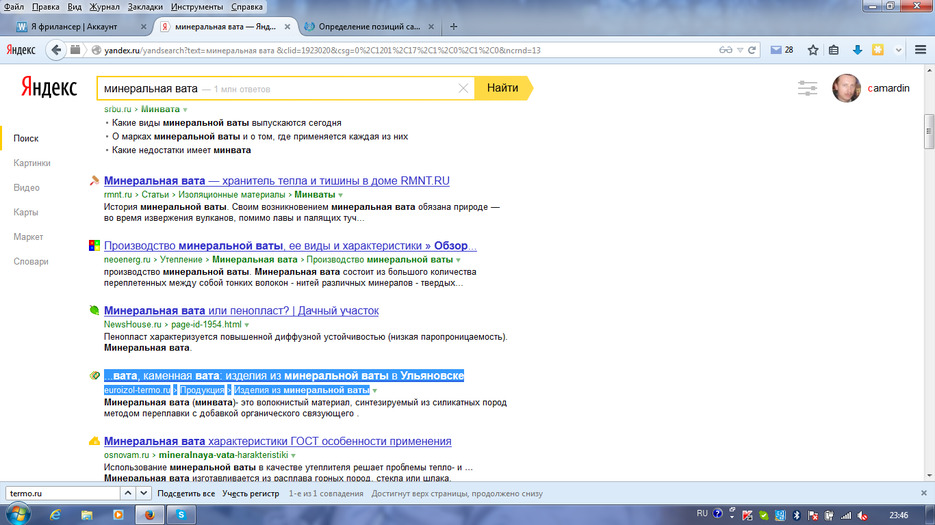
Task: Switch RU input language indicator
Action: click(702, 514)
